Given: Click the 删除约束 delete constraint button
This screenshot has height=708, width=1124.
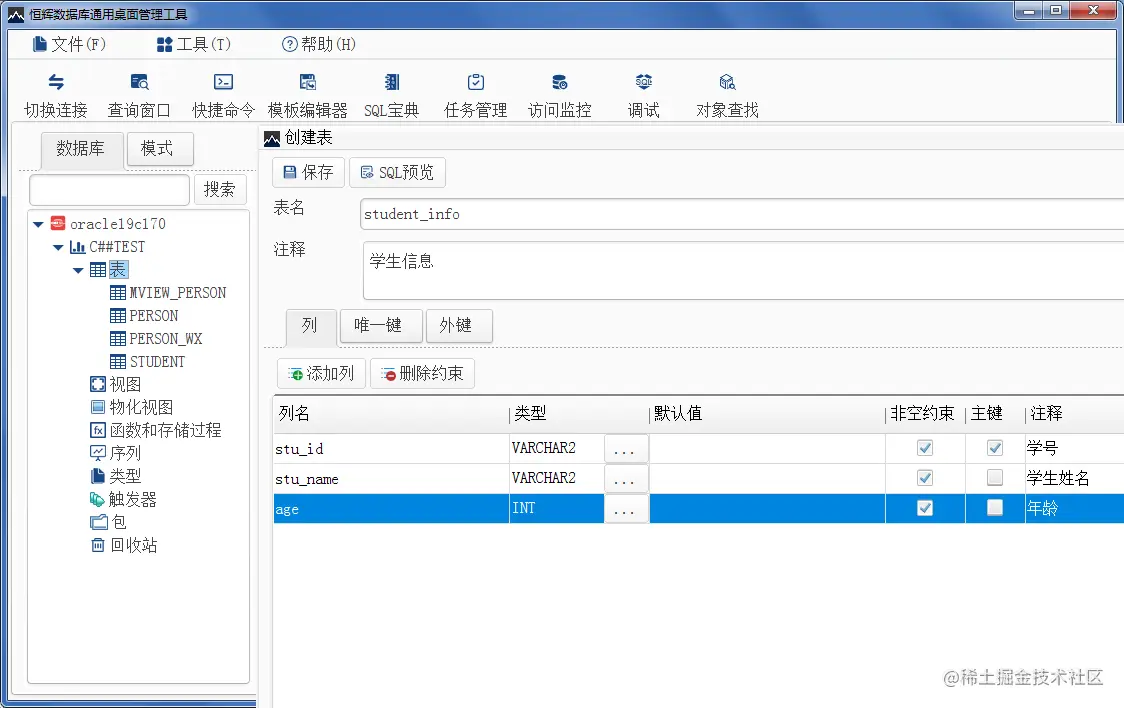Looking at the screenshot, I should [x=422, y=373].
